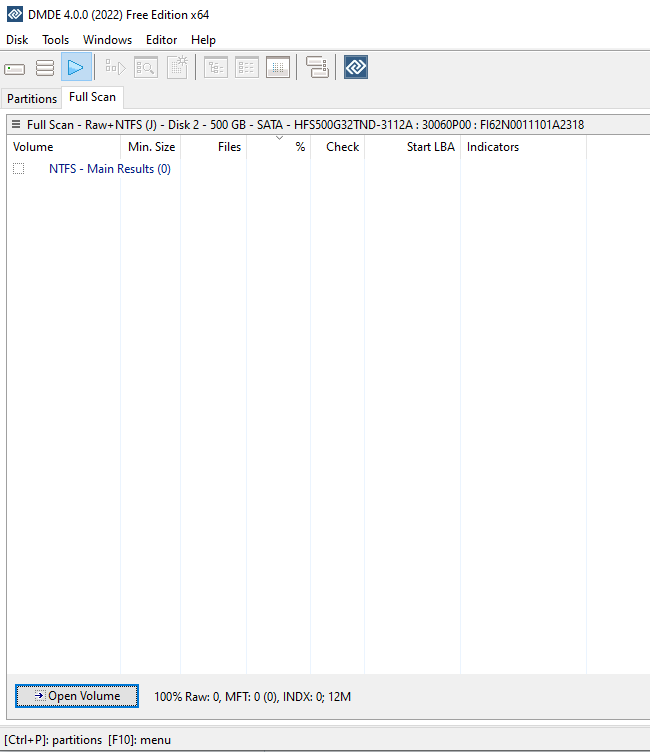
Task: Click status bar '[Ctrl+P]: partitions' hint
Action: [53, 740]
